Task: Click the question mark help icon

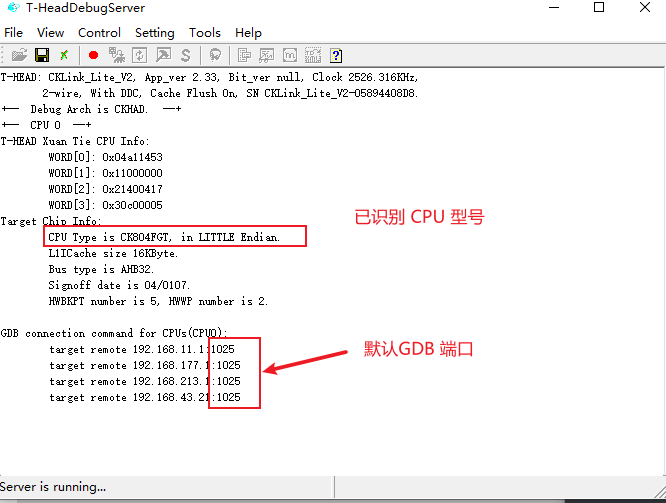Action: click(336, 55)
